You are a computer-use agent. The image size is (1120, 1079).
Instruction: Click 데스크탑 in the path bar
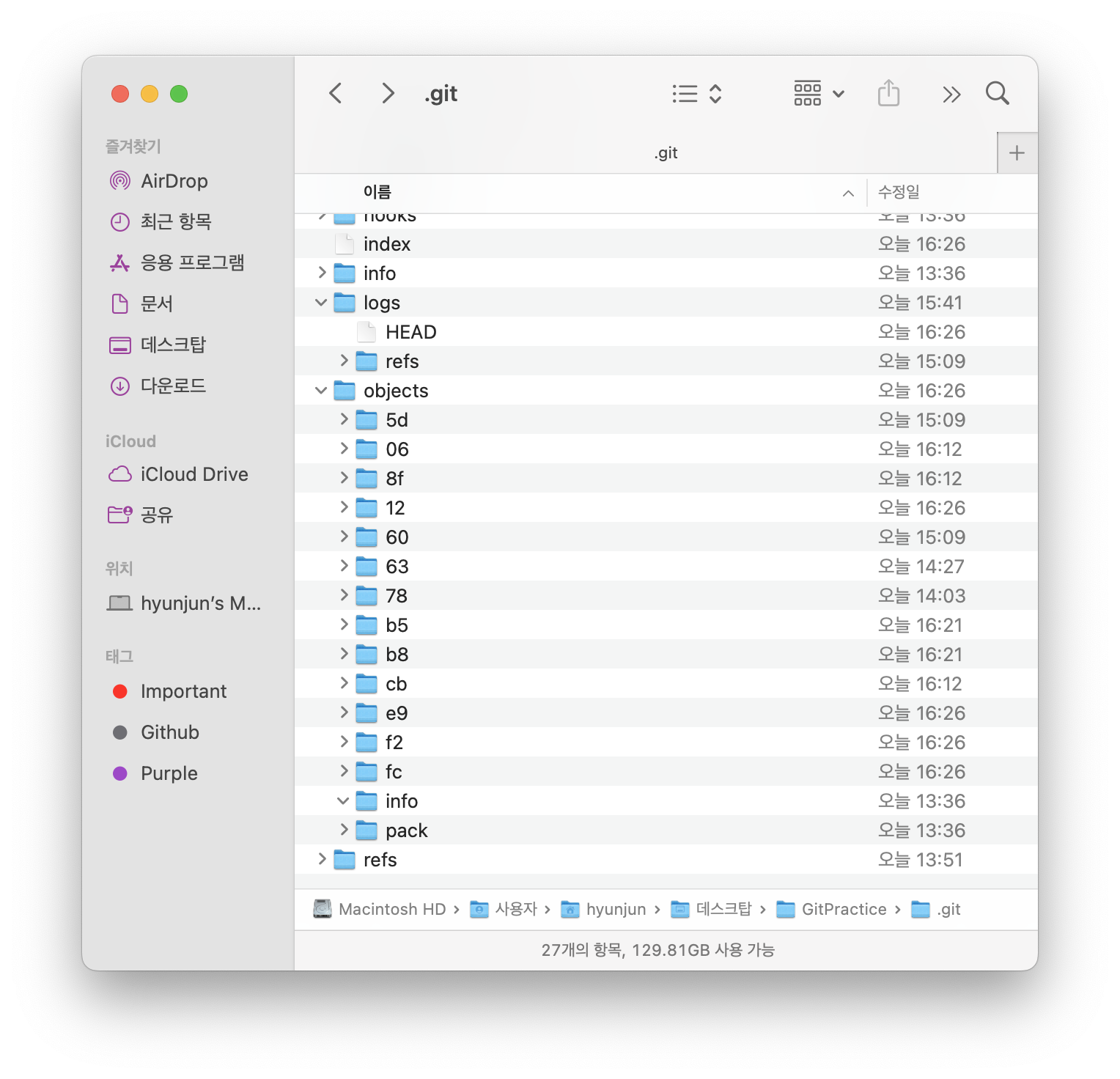[712, 909]
